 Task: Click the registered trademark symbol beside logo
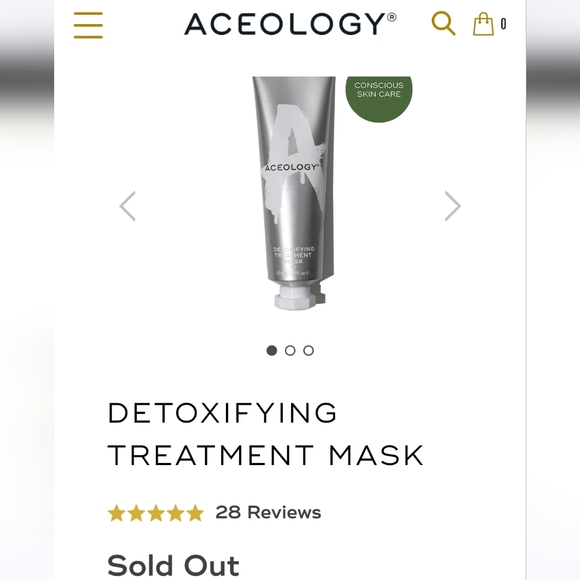pyautogui.click(x=392, y=17)
